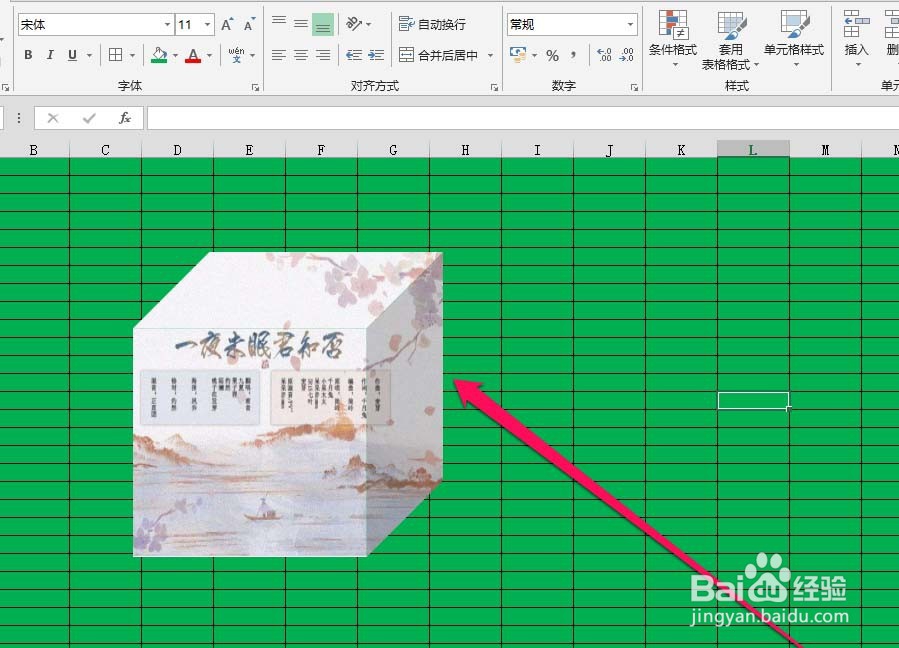Apply accounting number format icon
This screenshot has height=648, width=899.
[x=518, y=55]
